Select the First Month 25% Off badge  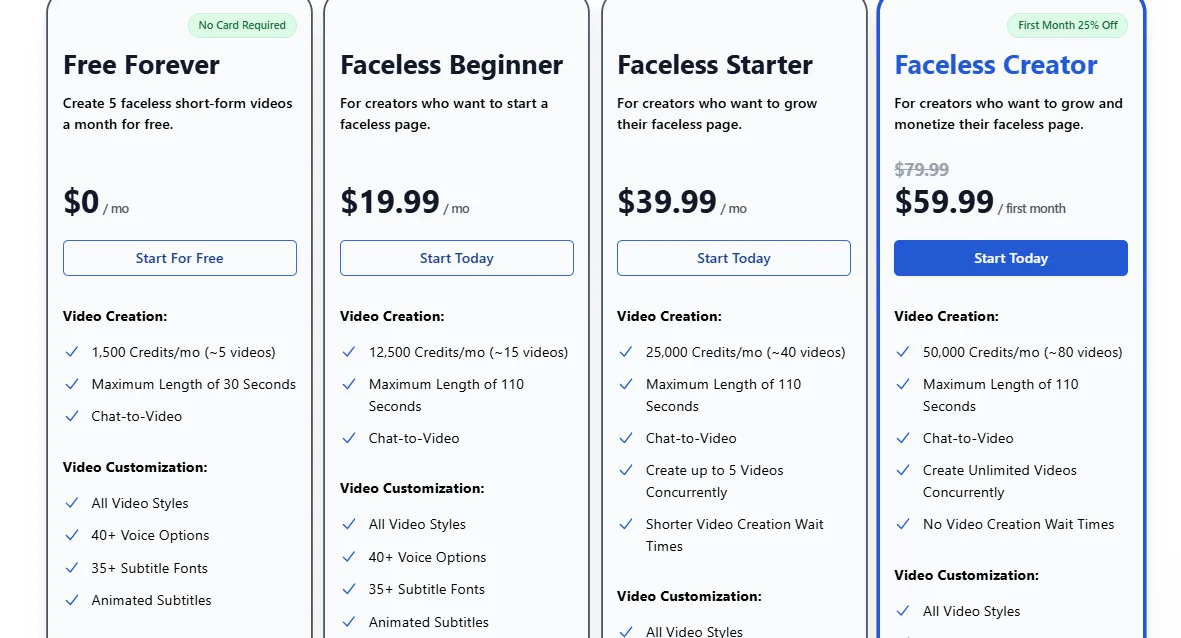coord(1067,25)
